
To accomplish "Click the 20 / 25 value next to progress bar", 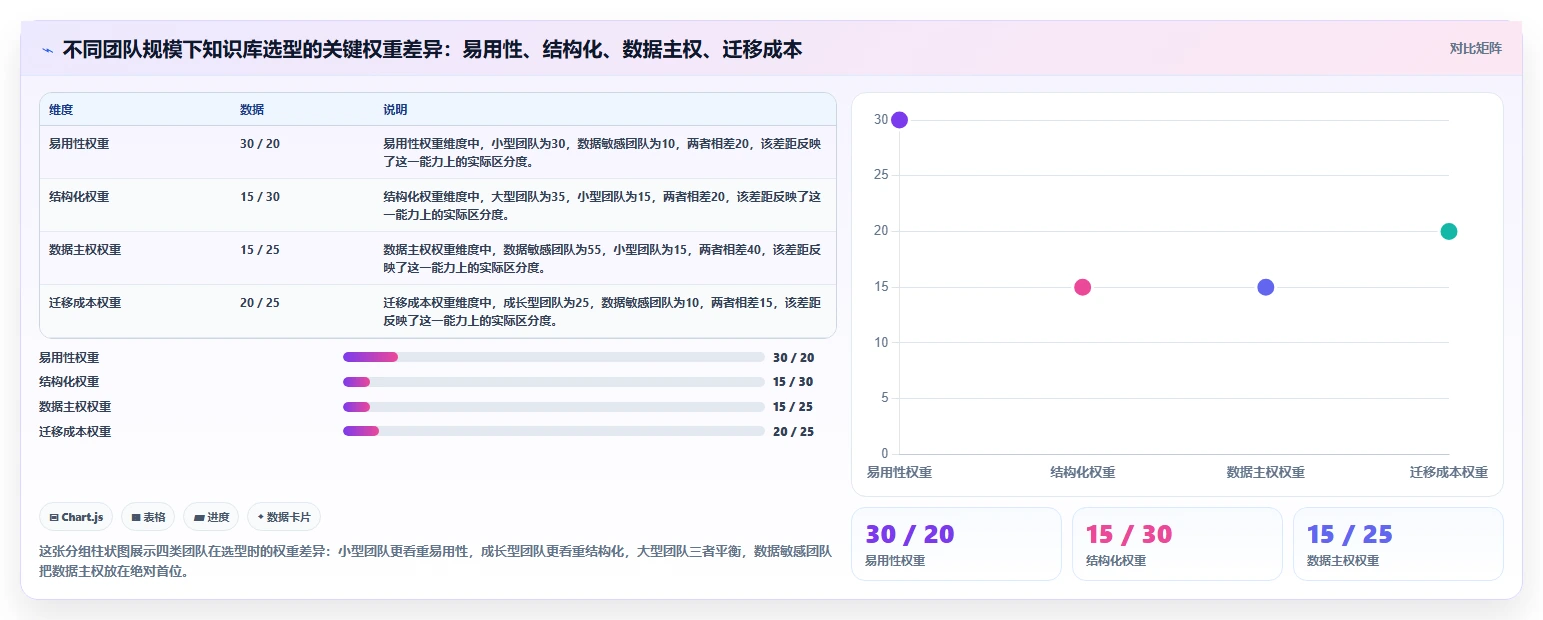I will [793, 431].
